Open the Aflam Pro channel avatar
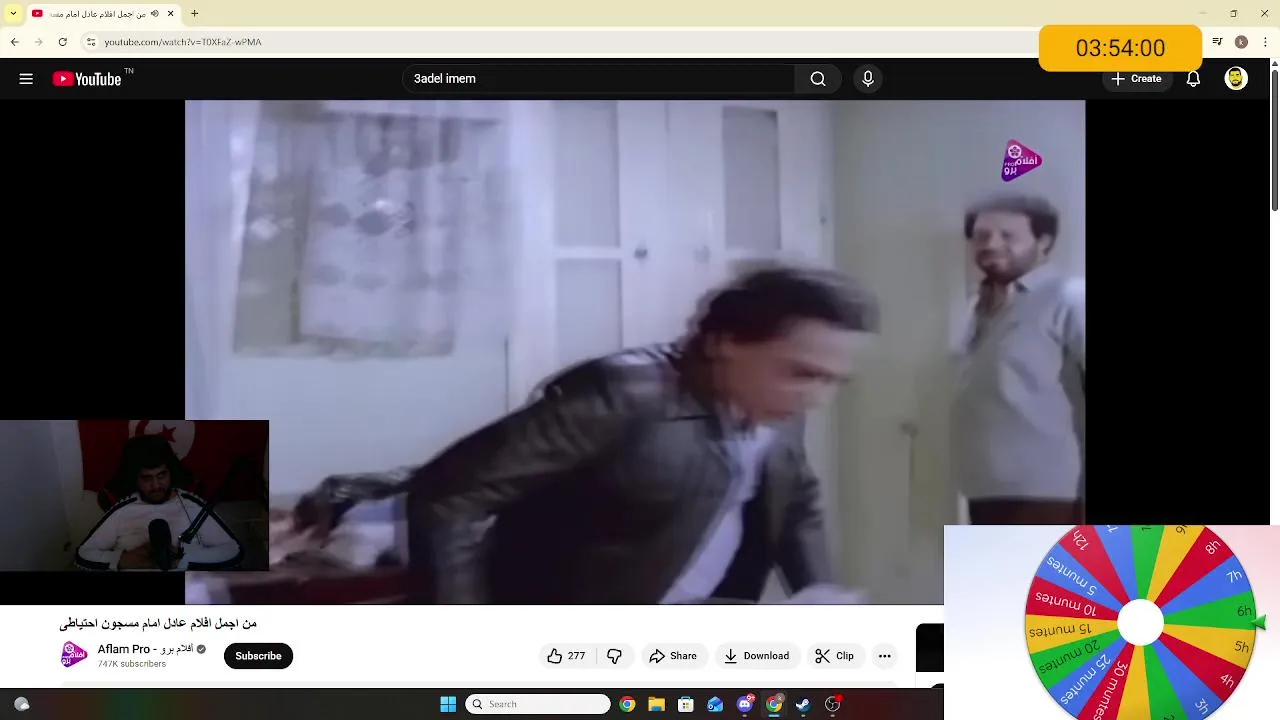The image size is (1280, 720). [74, 655]
